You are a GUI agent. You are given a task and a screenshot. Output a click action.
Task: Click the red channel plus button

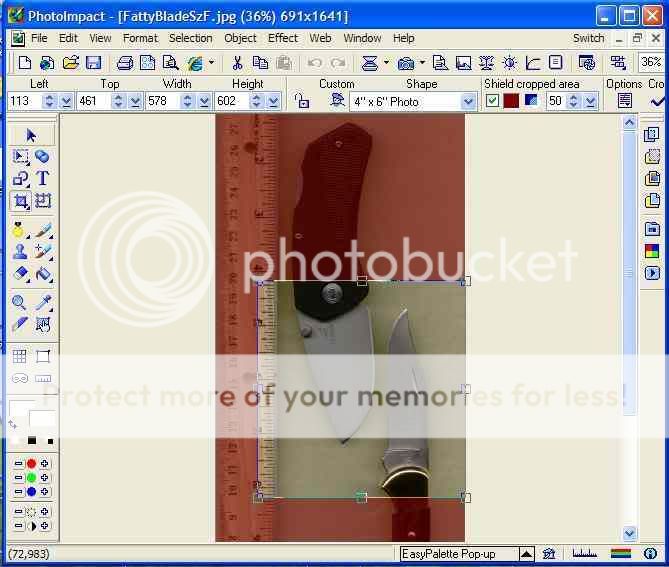pyautogui.click(x=45, y=464)
